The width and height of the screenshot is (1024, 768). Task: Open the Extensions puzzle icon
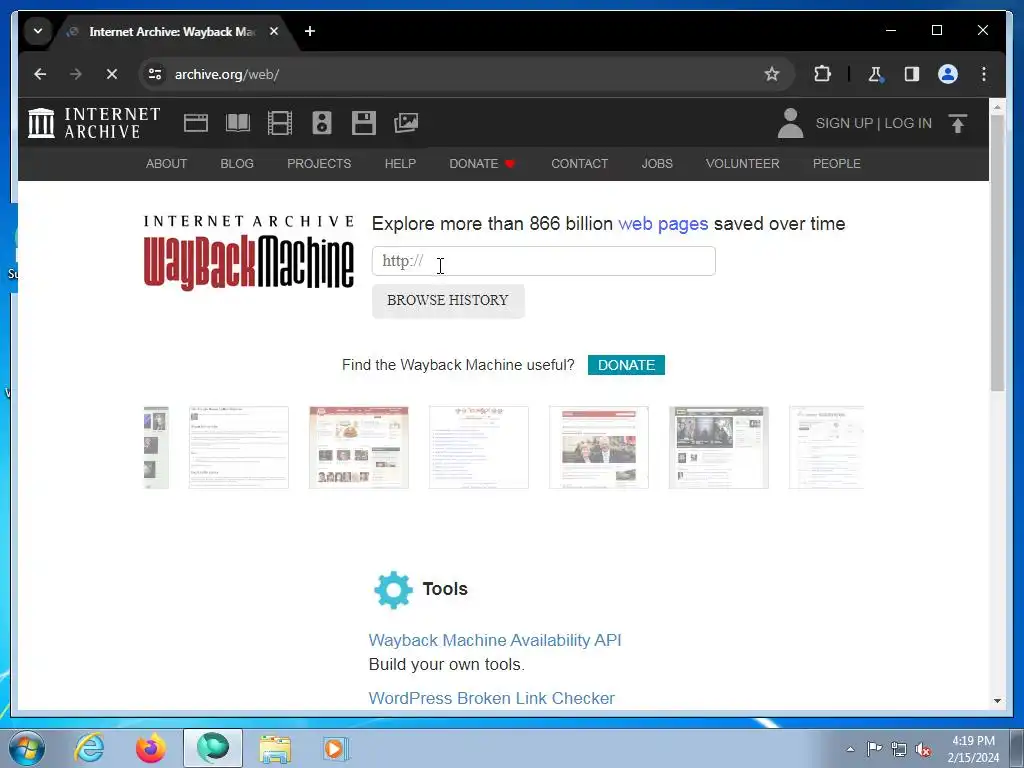pos(822,74)
